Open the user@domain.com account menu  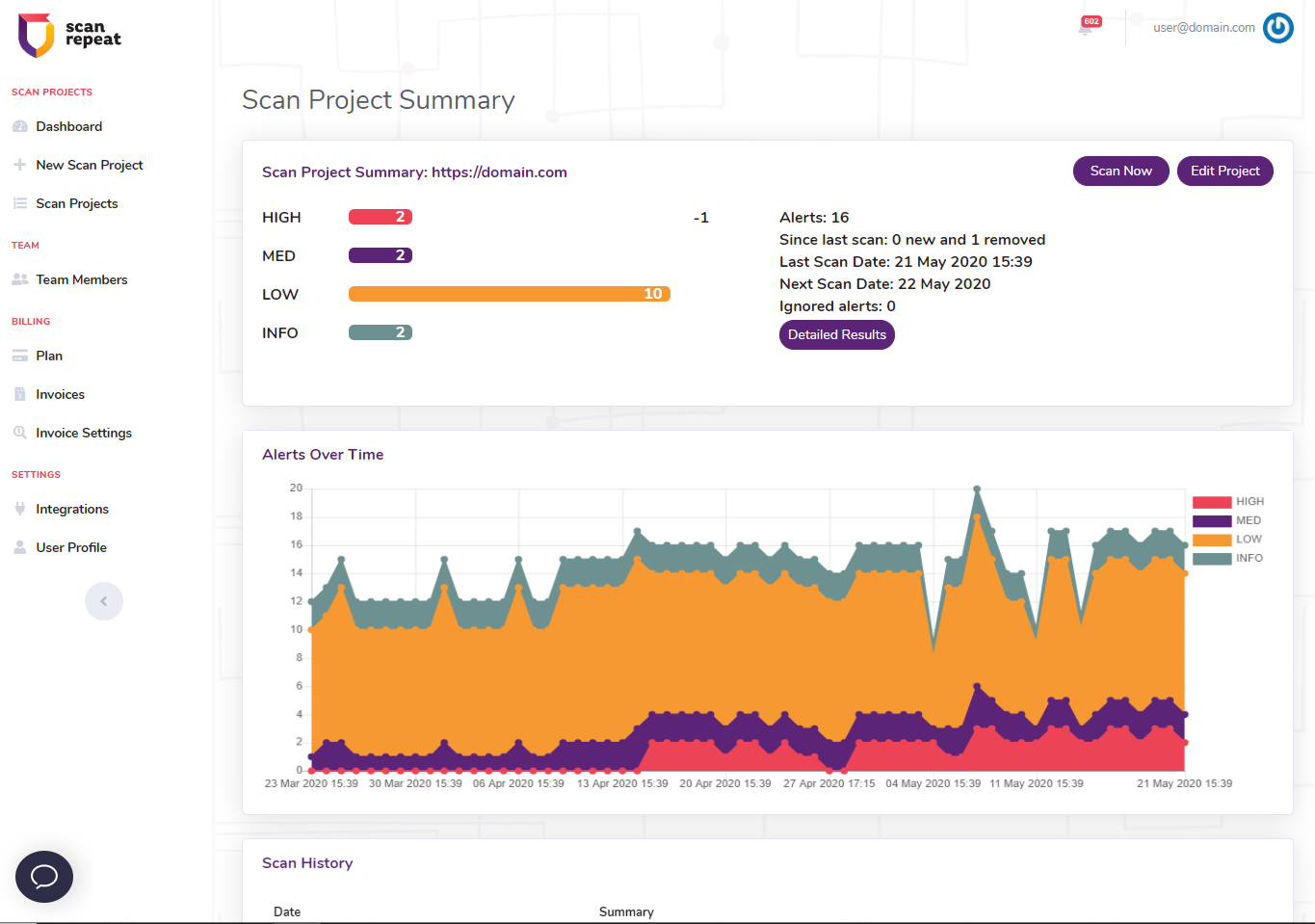(x=1203, y=28)
